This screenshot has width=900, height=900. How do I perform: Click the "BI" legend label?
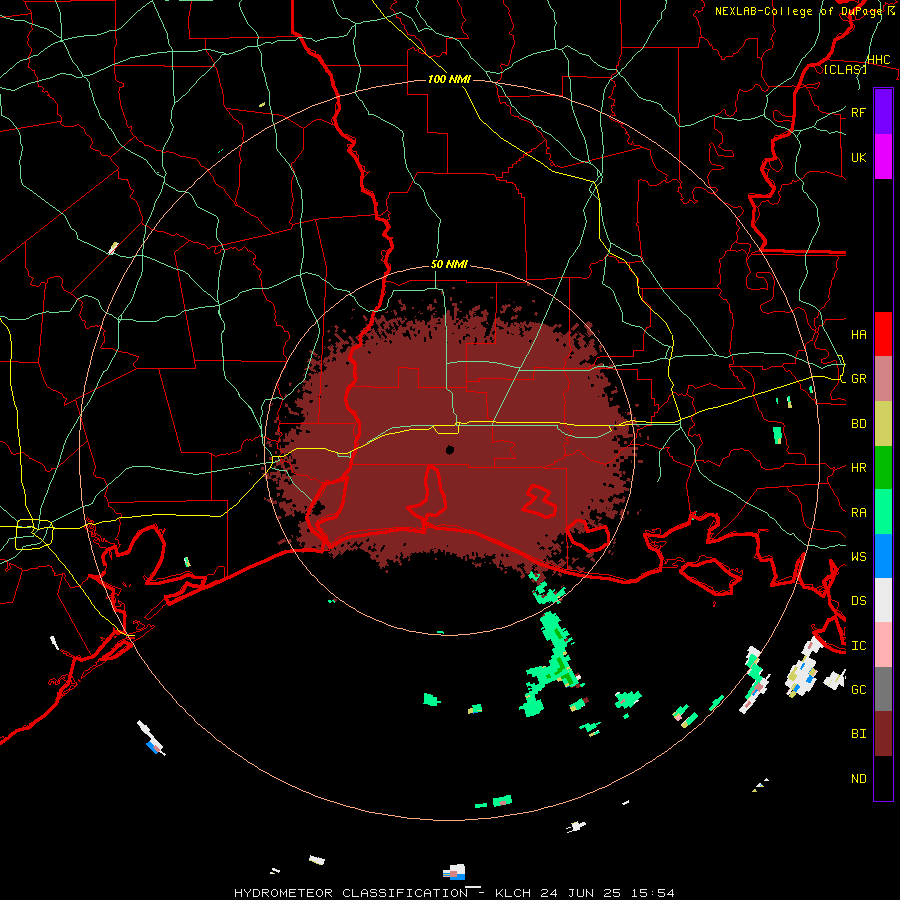858,734
